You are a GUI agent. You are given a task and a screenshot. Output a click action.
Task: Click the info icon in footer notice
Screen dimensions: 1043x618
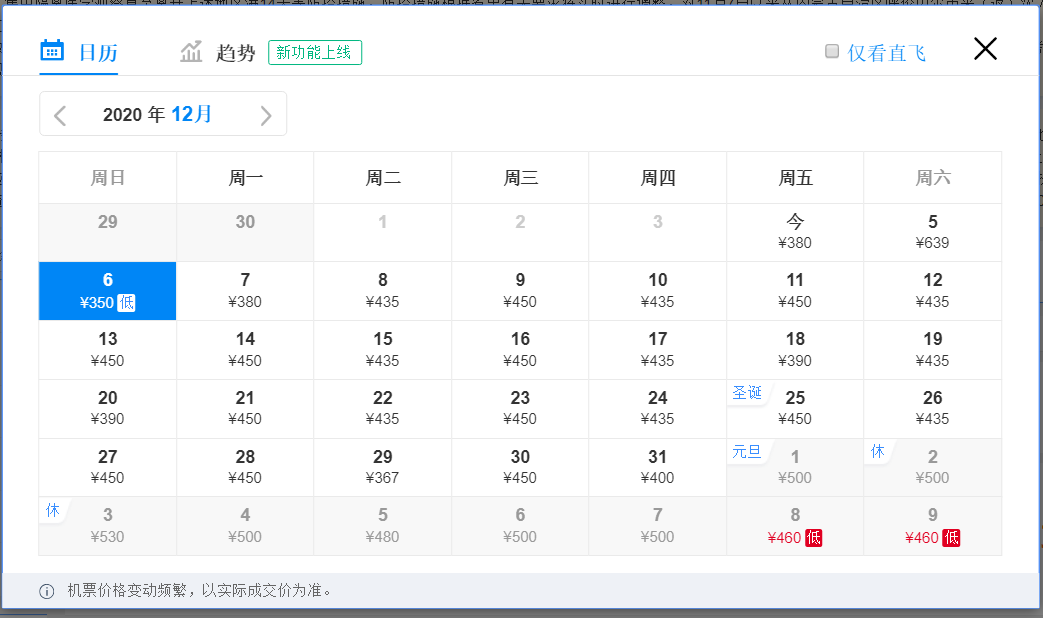47,591
